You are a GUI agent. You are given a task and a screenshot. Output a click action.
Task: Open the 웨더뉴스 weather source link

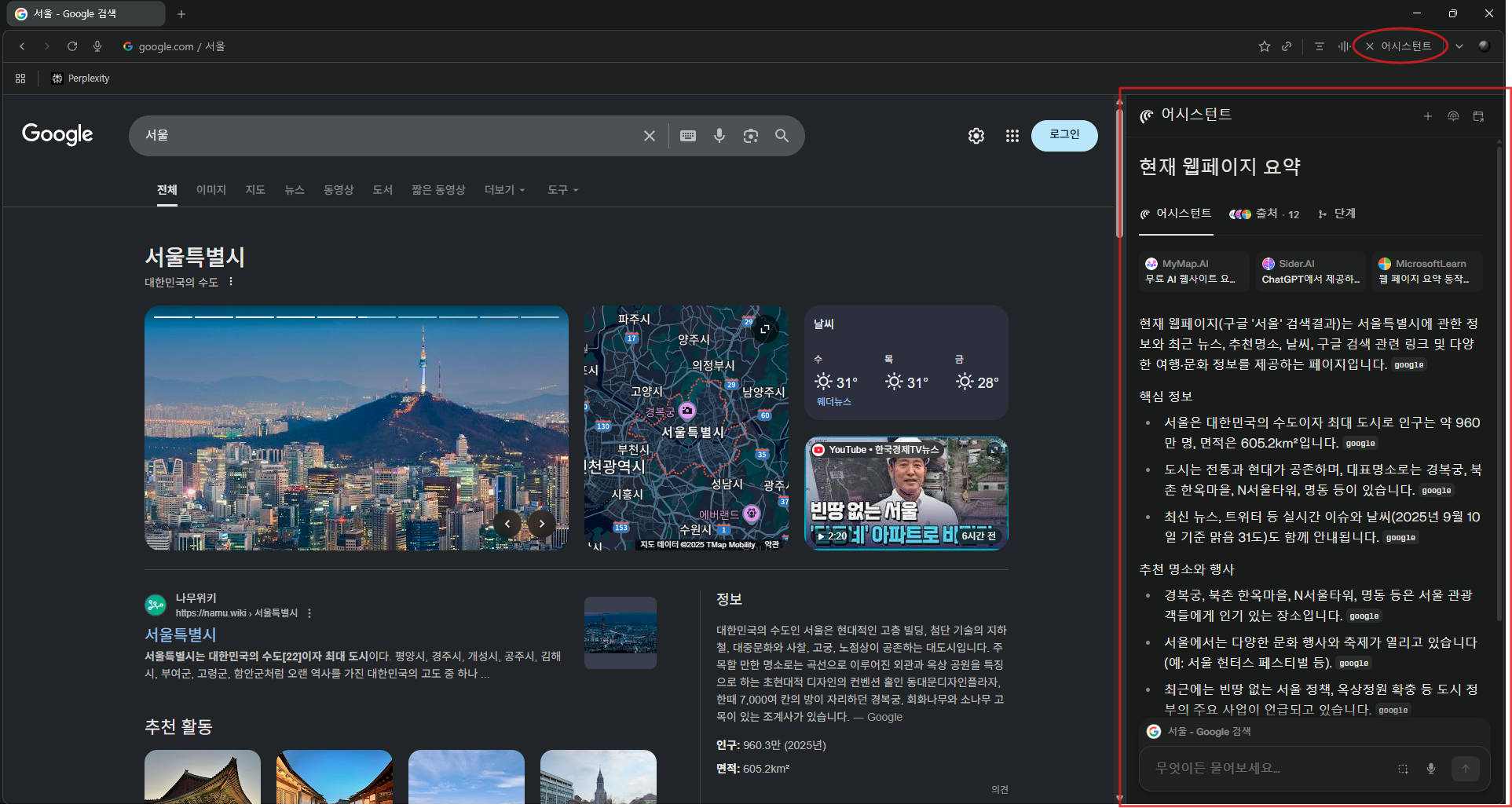pyautogui.click(x=834, y=402)
